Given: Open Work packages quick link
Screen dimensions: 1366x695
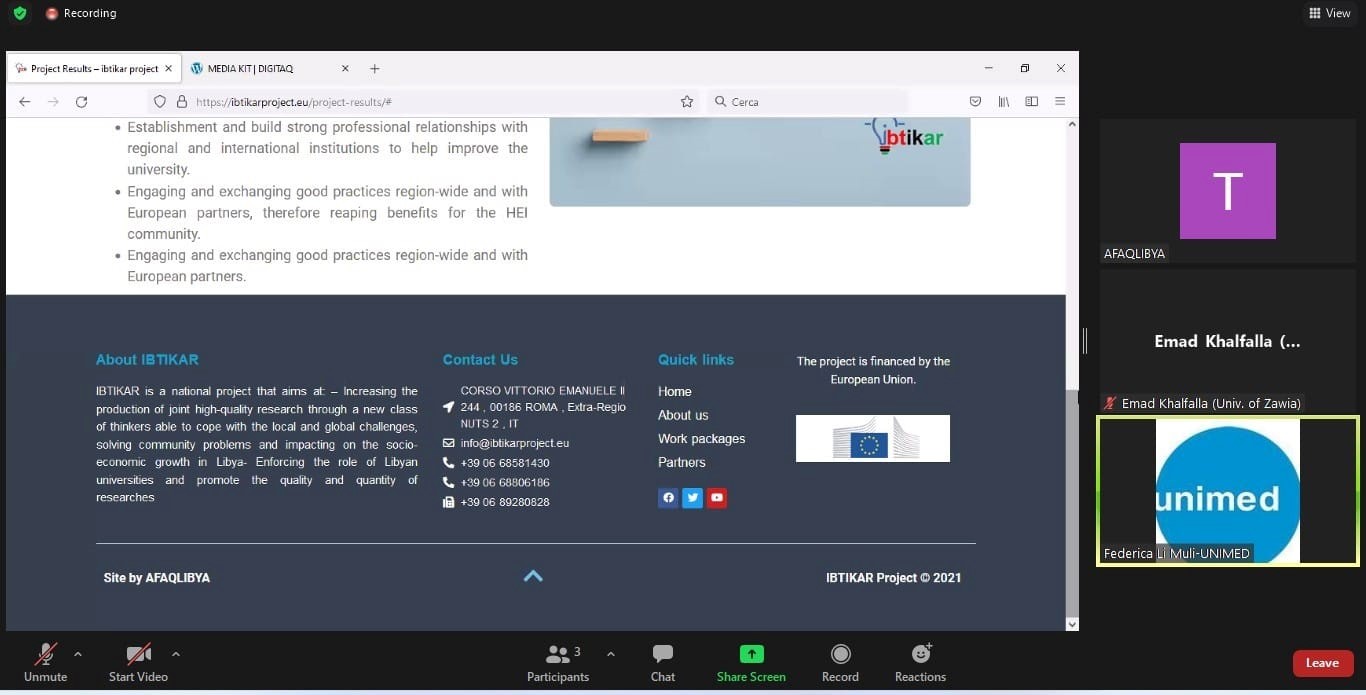Looking at the screenshot, I should point(701,439).
